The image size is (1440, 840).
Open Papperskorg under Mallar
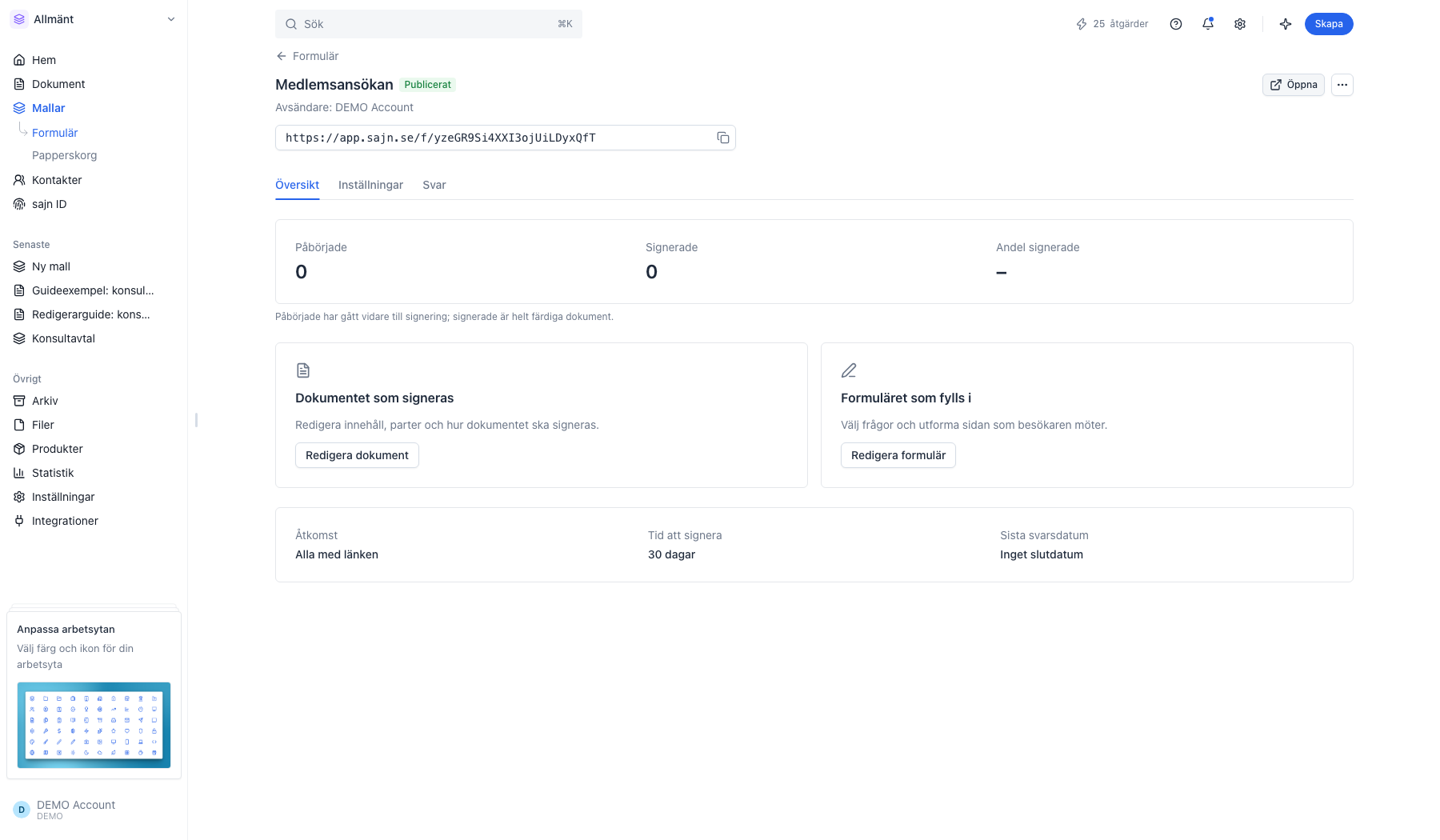tap(64, 155)
